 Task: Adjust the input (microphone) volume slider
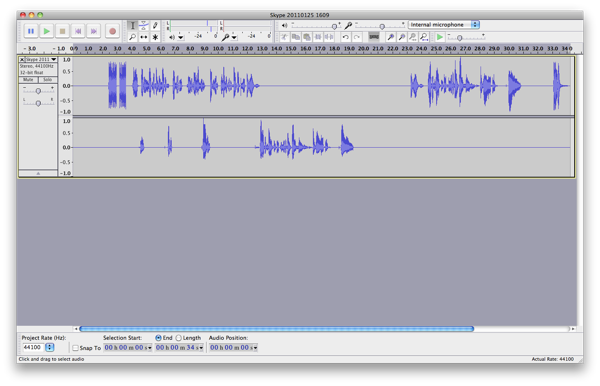[x=382, y=26]
